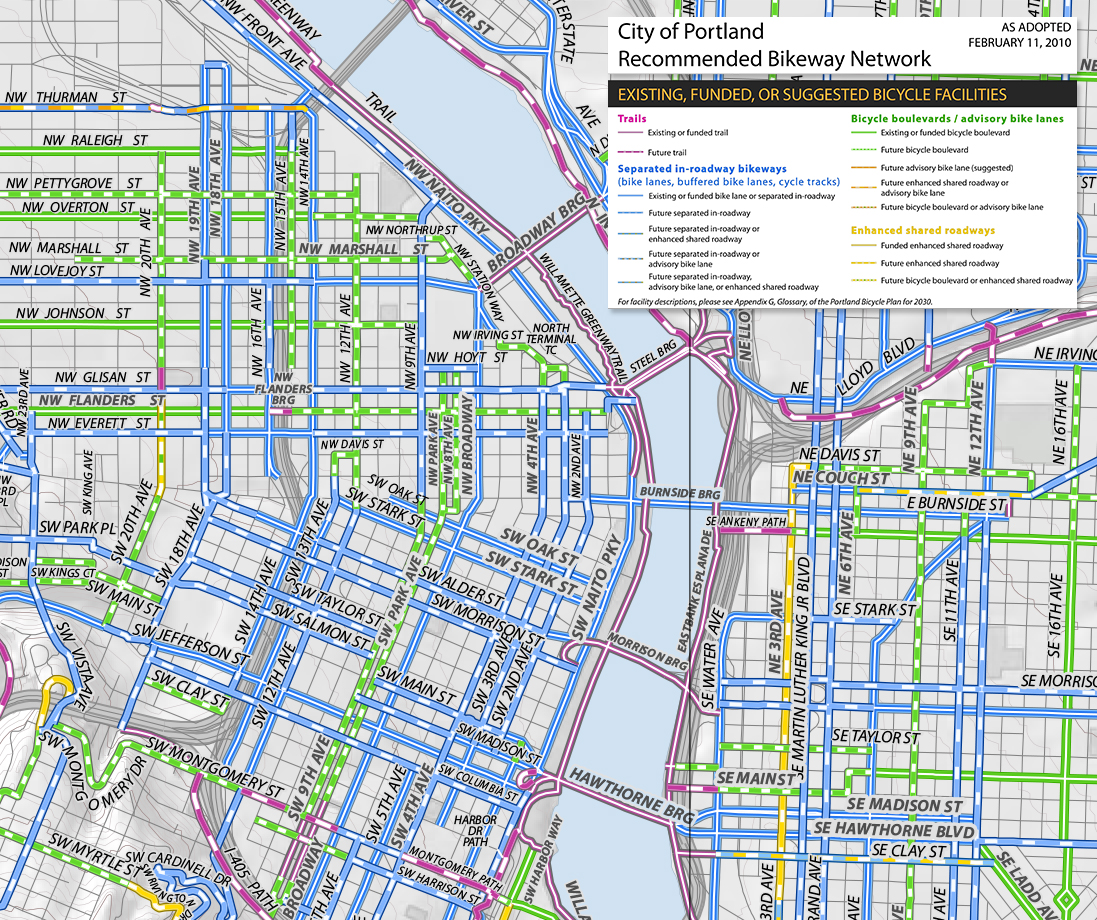The image size is (1097, 920).
Task: Click the 'HARBOR DR PATH' label
Action: pos(475,830)
